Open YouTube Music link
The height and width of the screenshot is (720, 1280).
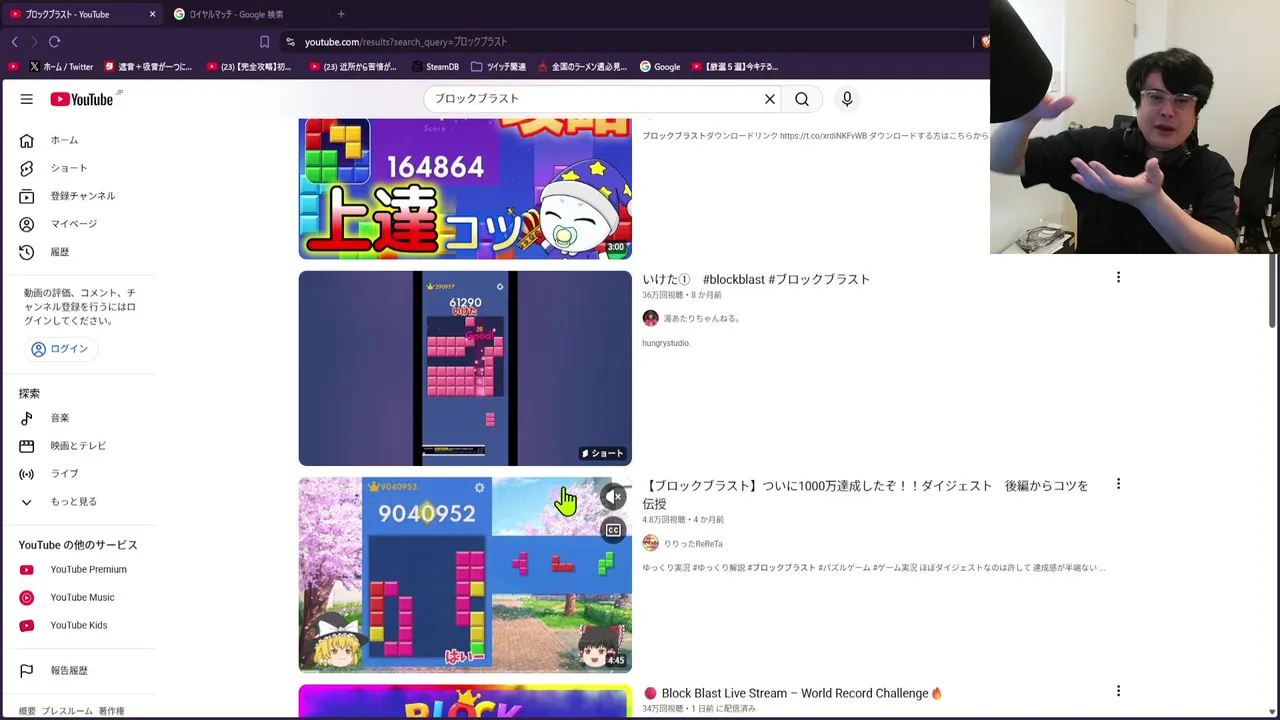[x=81, y=598]
